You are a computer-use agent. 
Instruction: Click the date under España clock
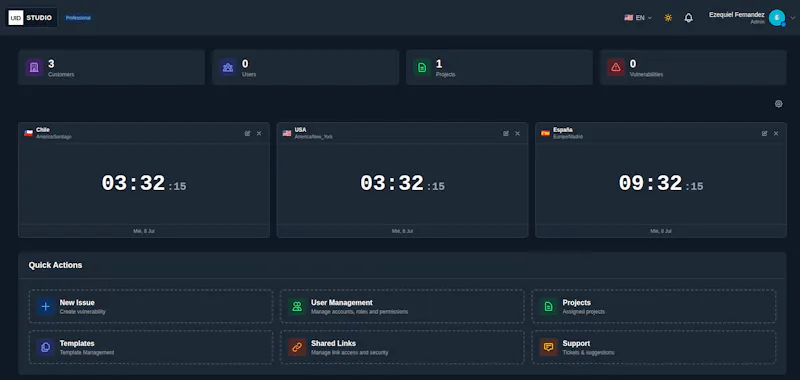coord(661,231)
